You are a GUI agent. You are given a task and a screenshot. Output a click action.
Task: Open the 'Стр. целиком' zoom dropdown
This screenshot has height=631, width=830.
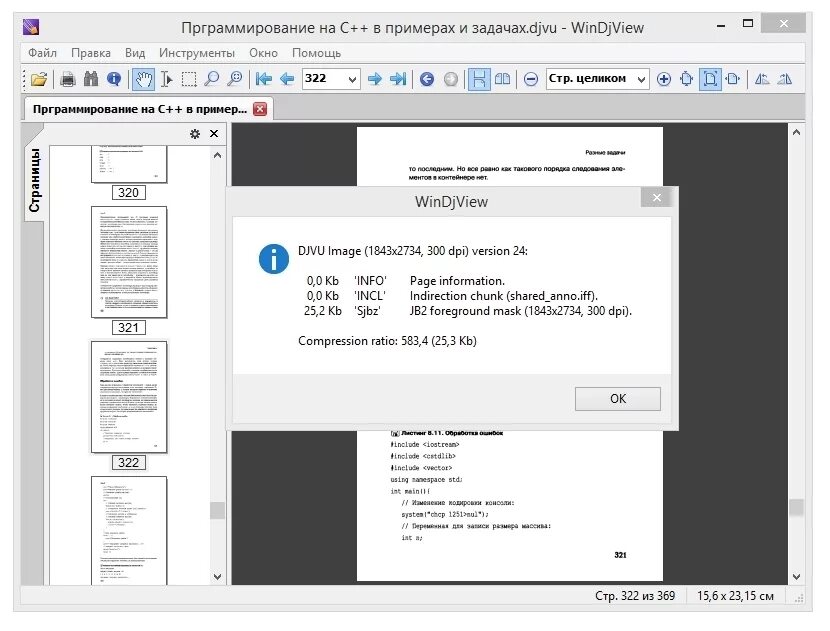[x=641, y=79]
